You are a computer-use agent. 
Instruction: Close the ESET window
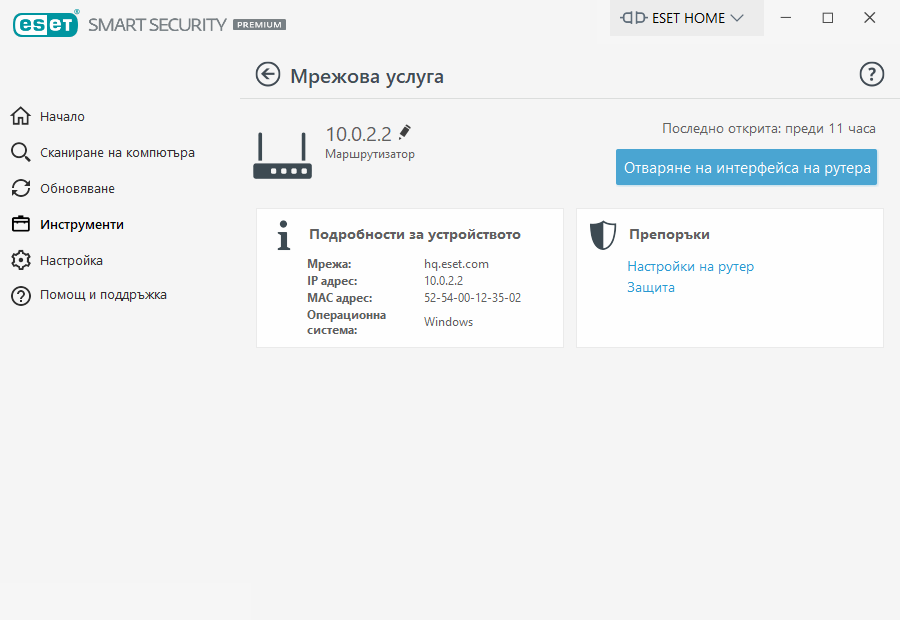[x=870, y=18]
